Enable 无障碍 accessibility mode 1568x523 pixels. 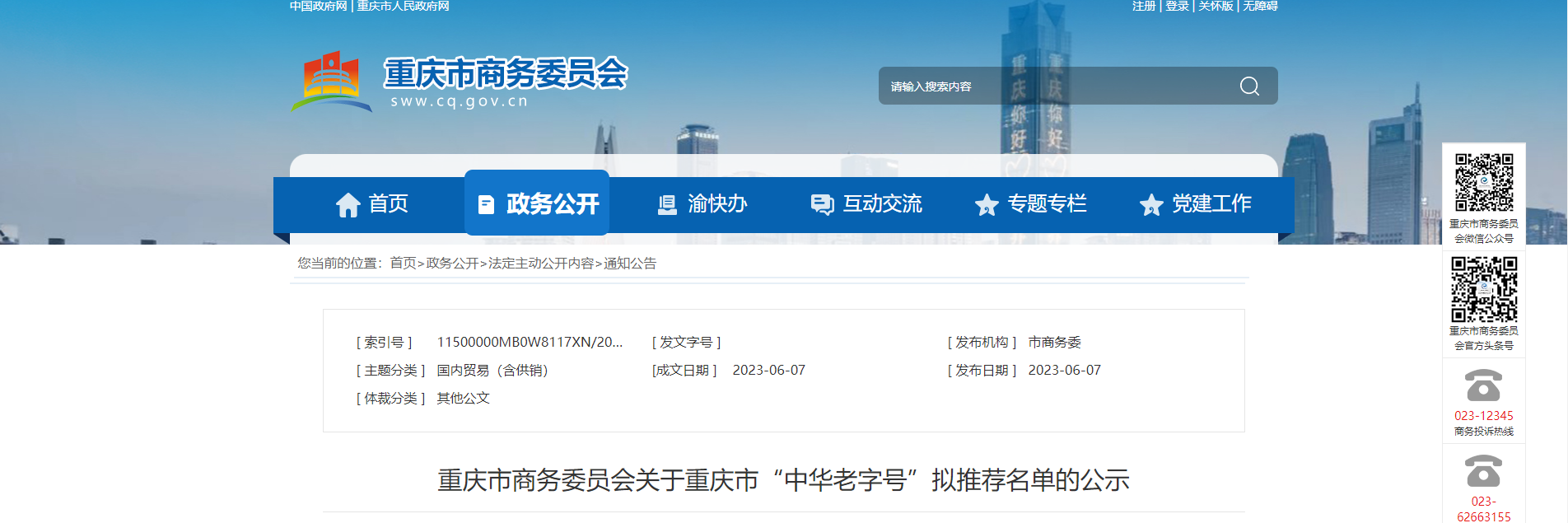1260,7
